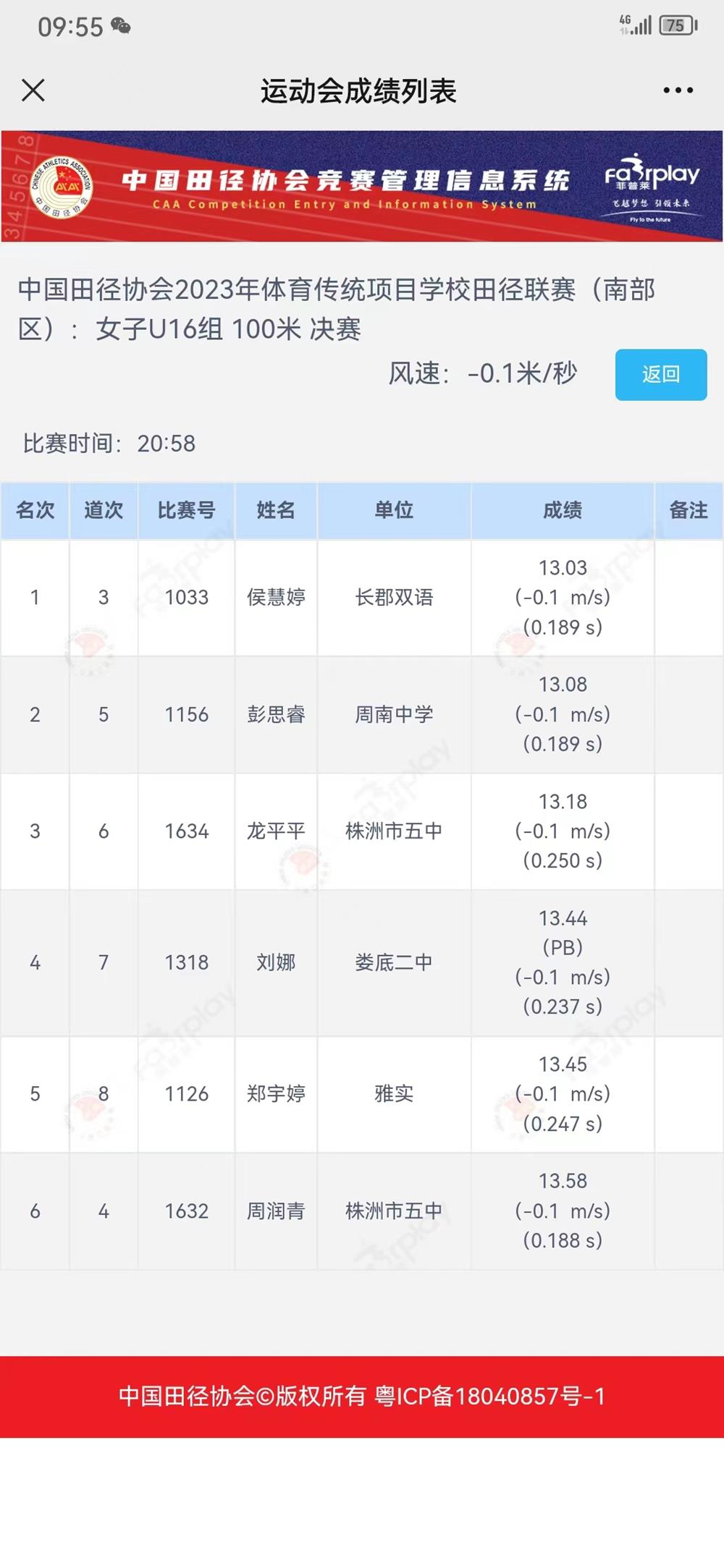Tap the 株洲市五中 cell for 周润青
Viewport: 724px width, 1568px height.
pos(394,1211)
